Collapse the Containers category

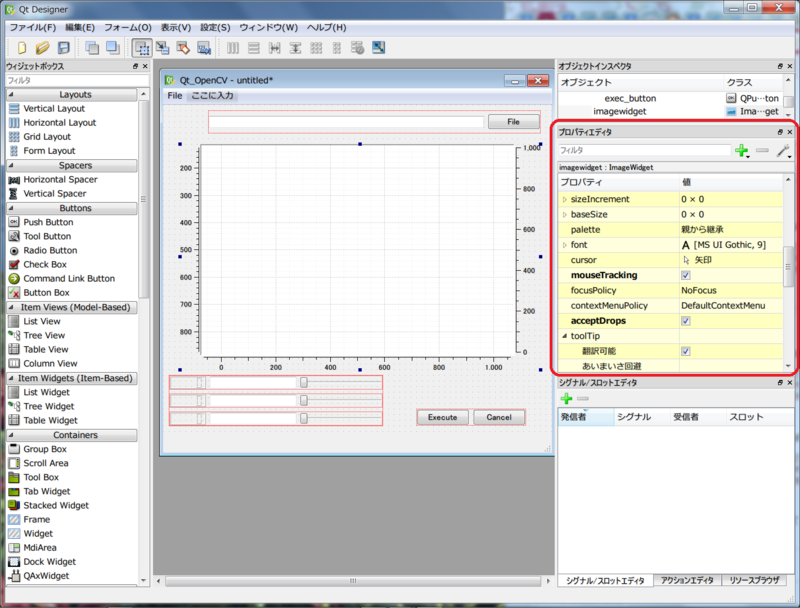11,435
